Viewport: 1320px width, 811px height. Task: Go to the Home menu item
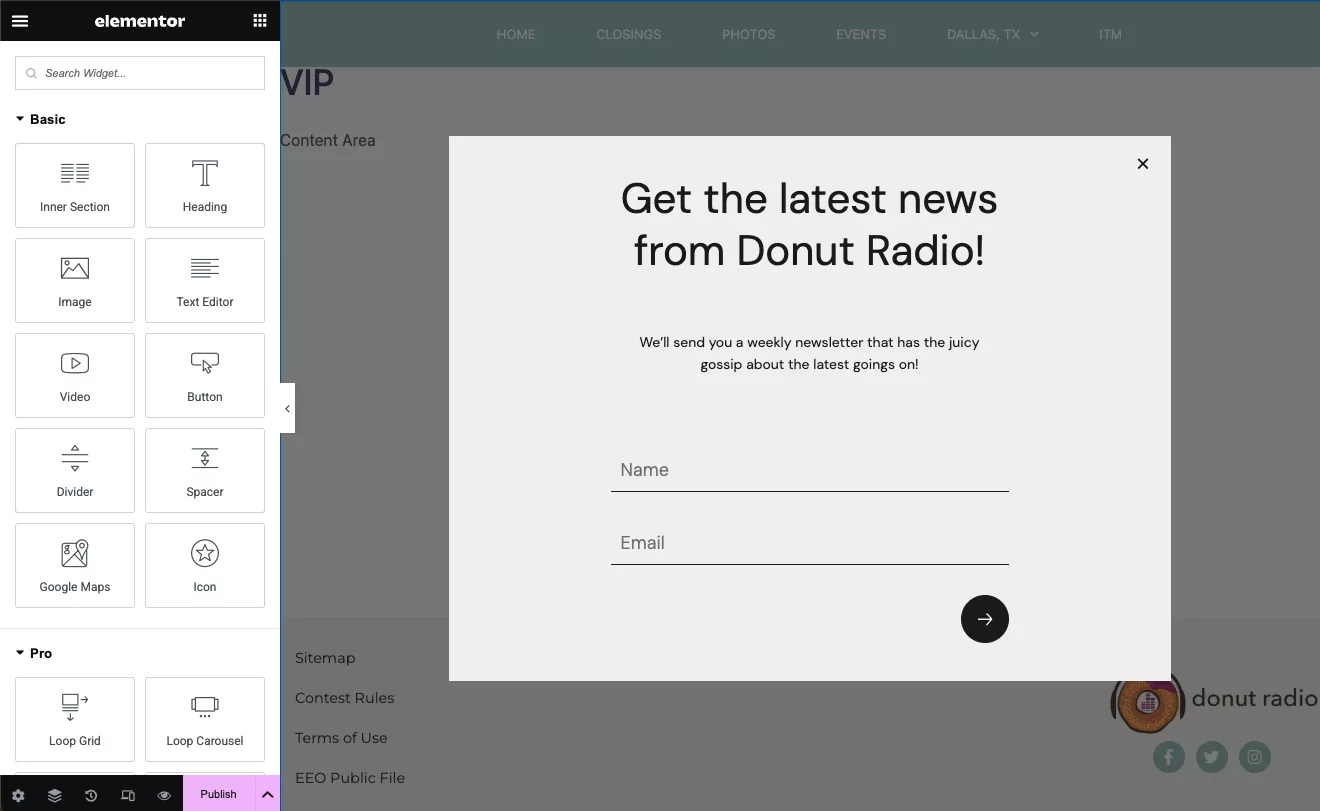[516, 34]
